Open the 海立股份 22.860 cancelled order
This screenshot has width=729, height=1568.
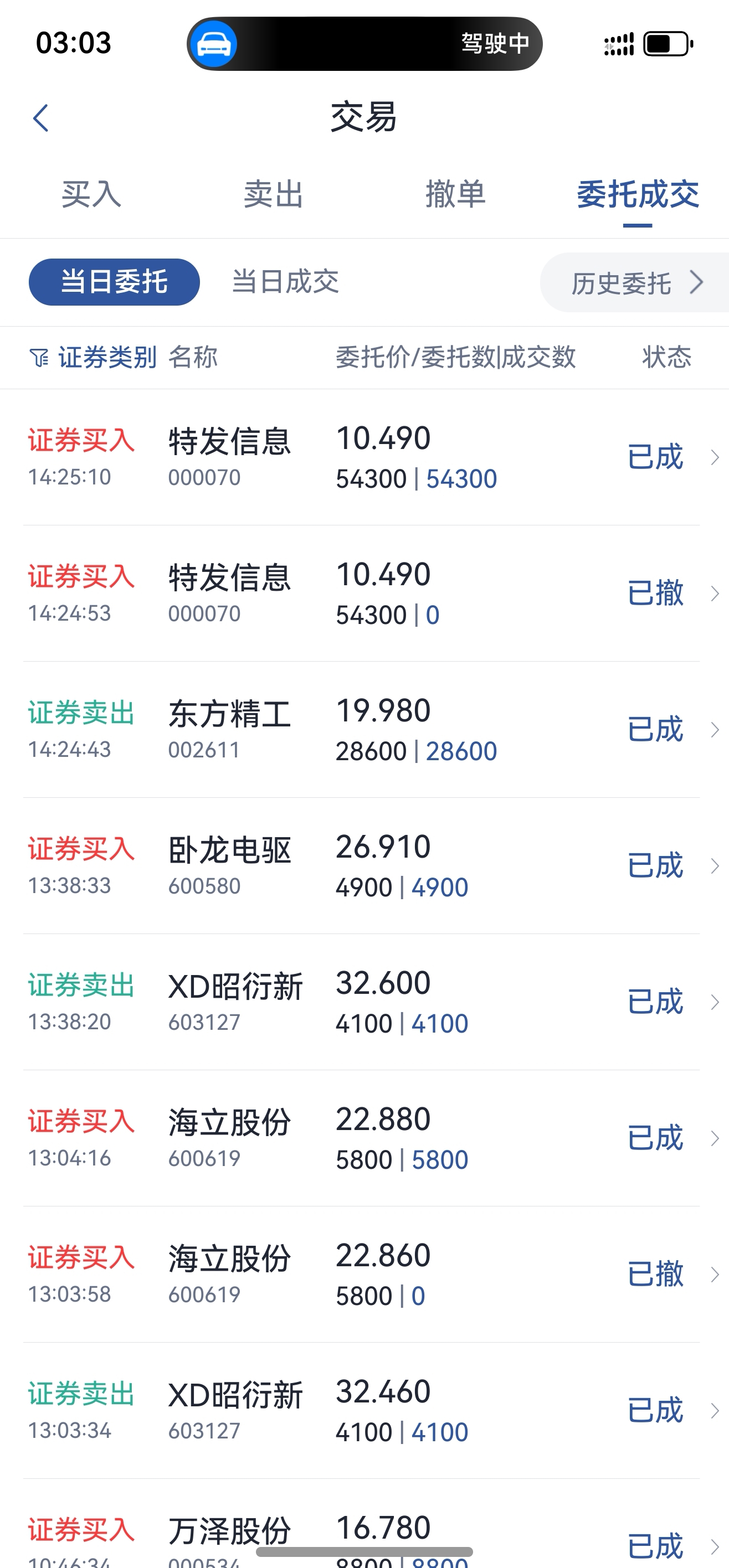pos(364,1275)
